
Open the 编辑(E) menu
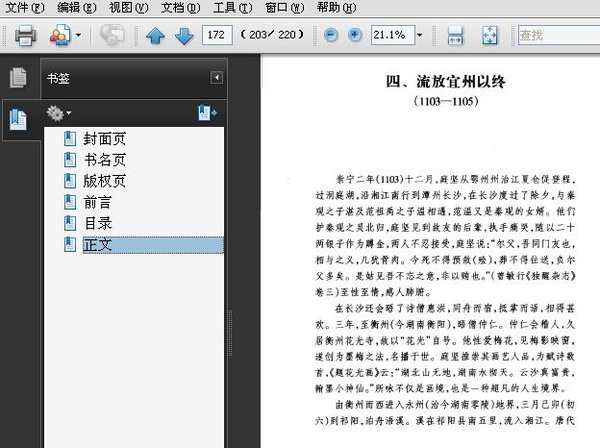tap(76, 7)
